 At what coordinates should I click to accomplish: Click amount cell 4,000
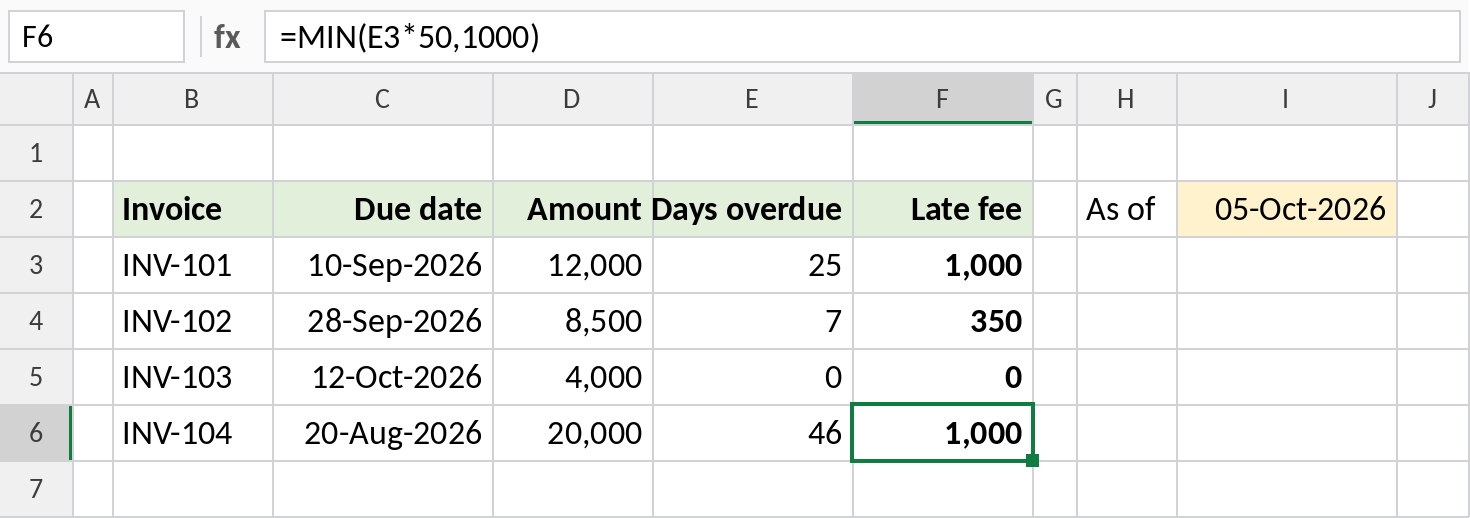[x=573, y=377]
